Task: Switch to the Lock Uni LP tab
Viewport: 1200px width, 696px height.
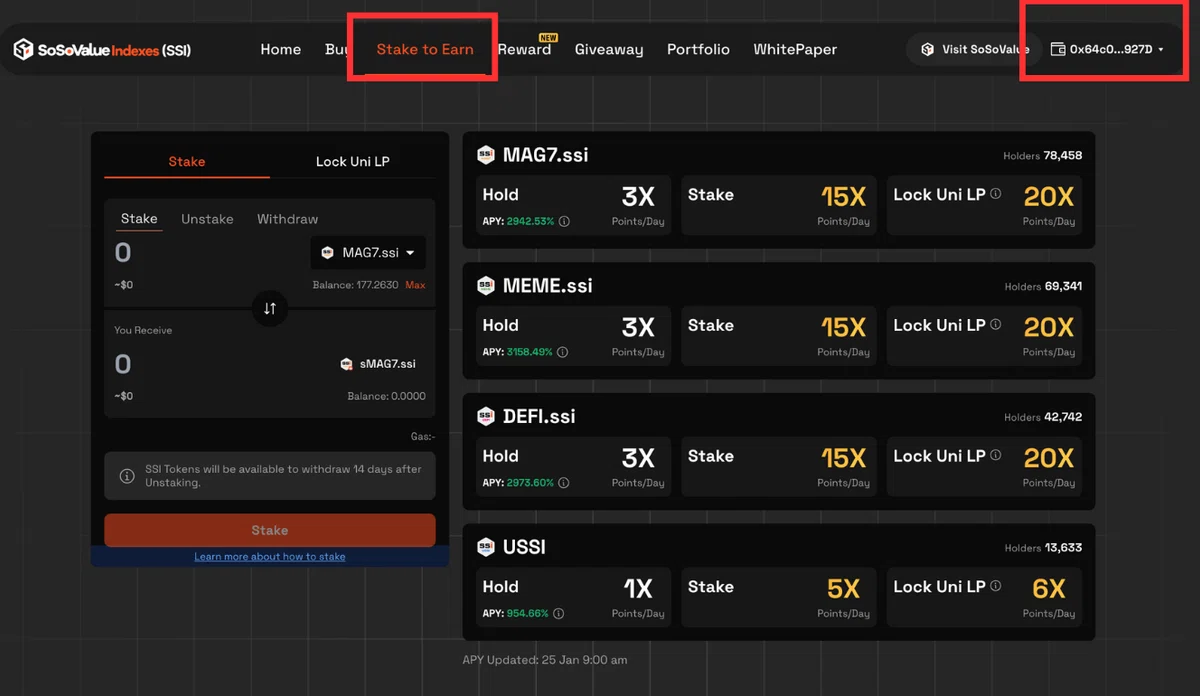Action: (x=353, y=161)
